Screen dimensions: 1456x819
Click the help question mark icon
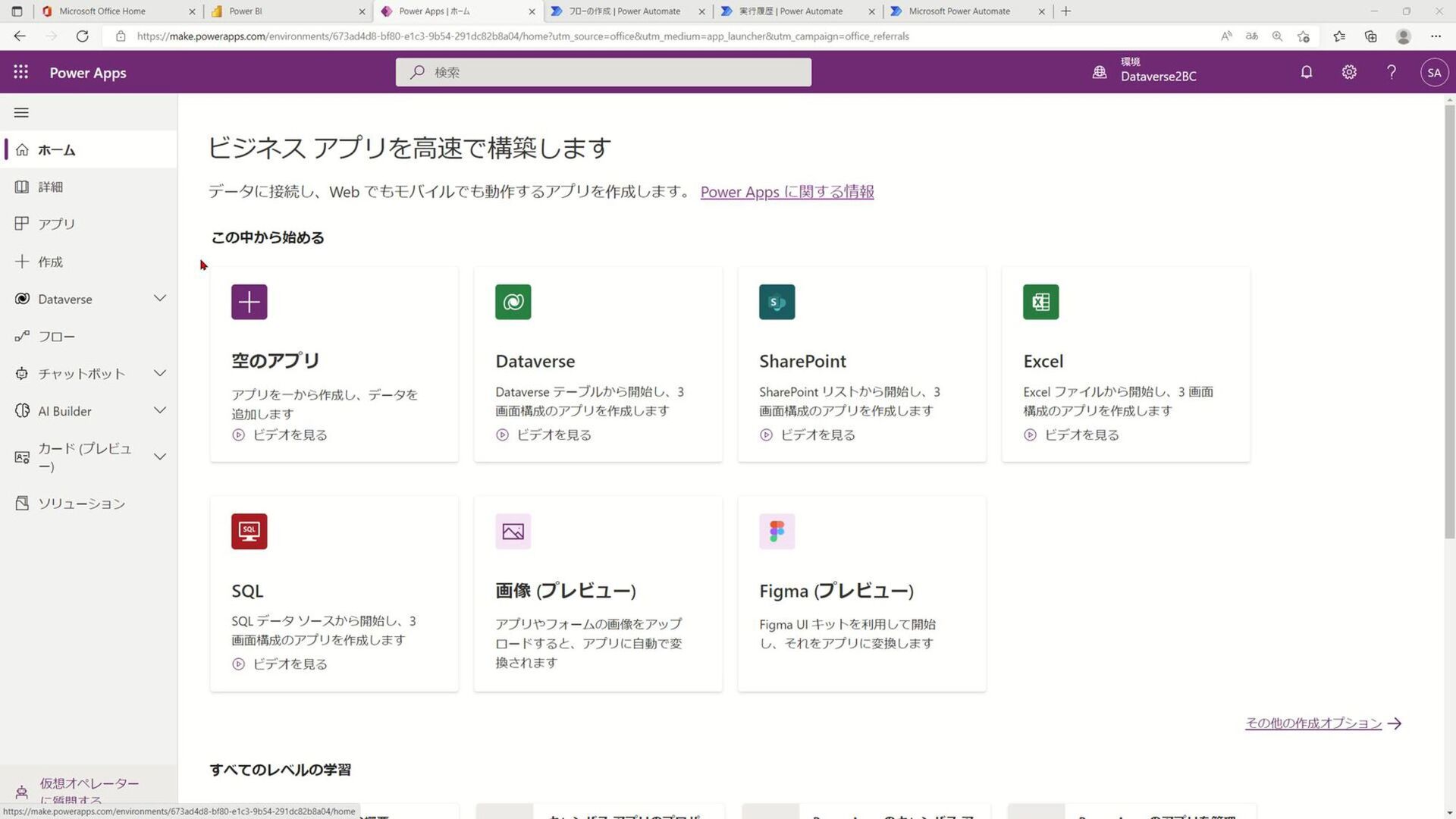(x=1392, y=72)
